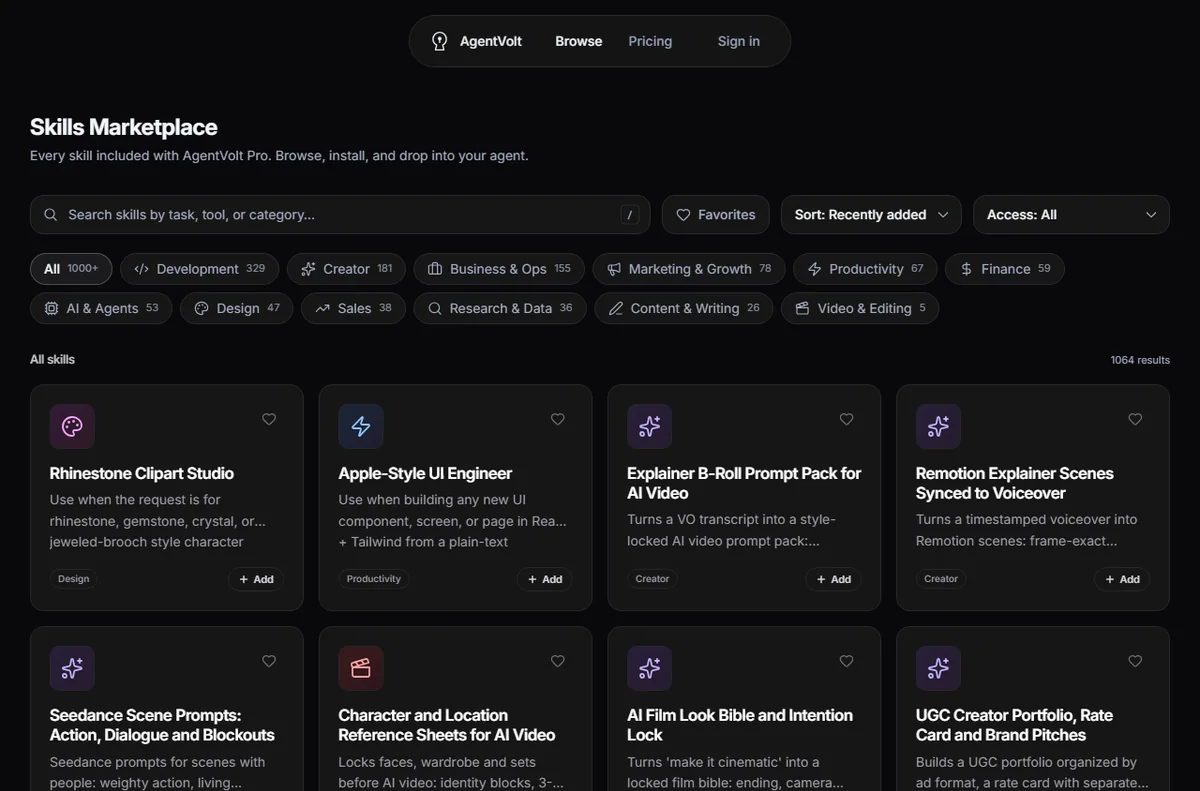The width and height of the screenshot is (1200, 791).
Task: Click the Skills Marketplace heading
Action: tap(124, 127)
